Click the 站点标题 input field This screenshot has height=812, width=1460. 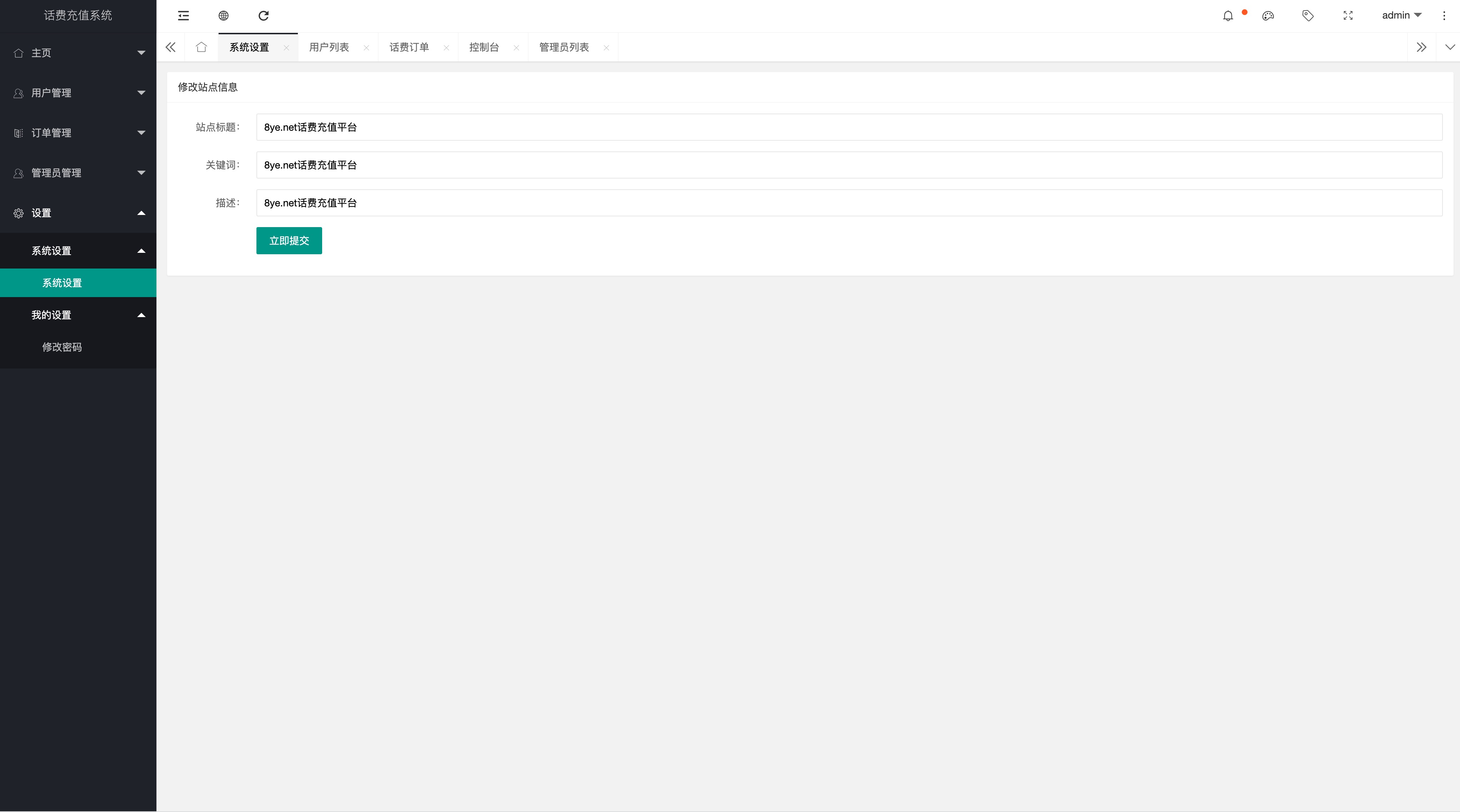(x=849, y=127)
